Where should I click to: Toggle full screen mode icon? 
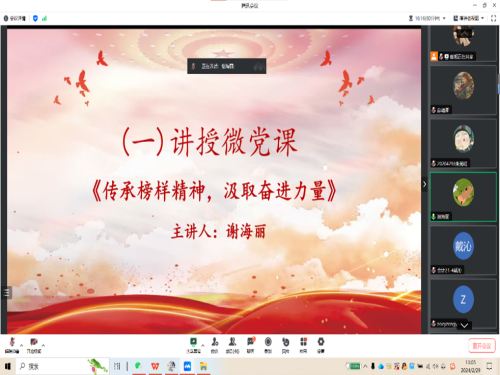click(494, 18)
